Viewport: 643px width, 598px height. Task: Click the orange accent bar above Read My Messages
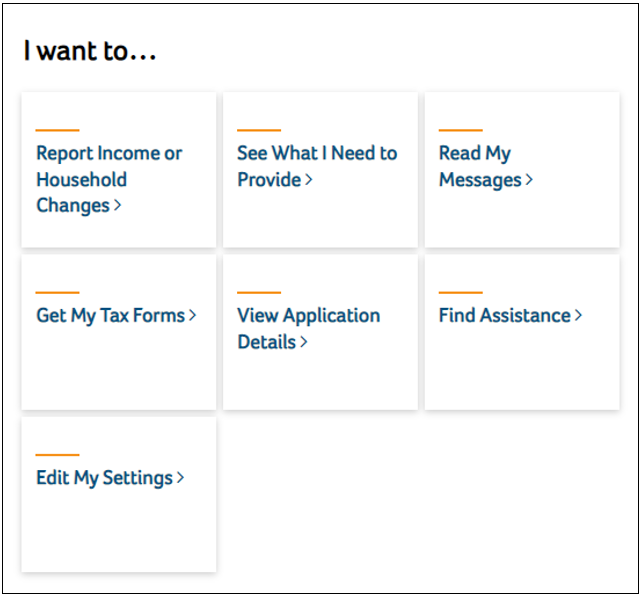[460, 130]
